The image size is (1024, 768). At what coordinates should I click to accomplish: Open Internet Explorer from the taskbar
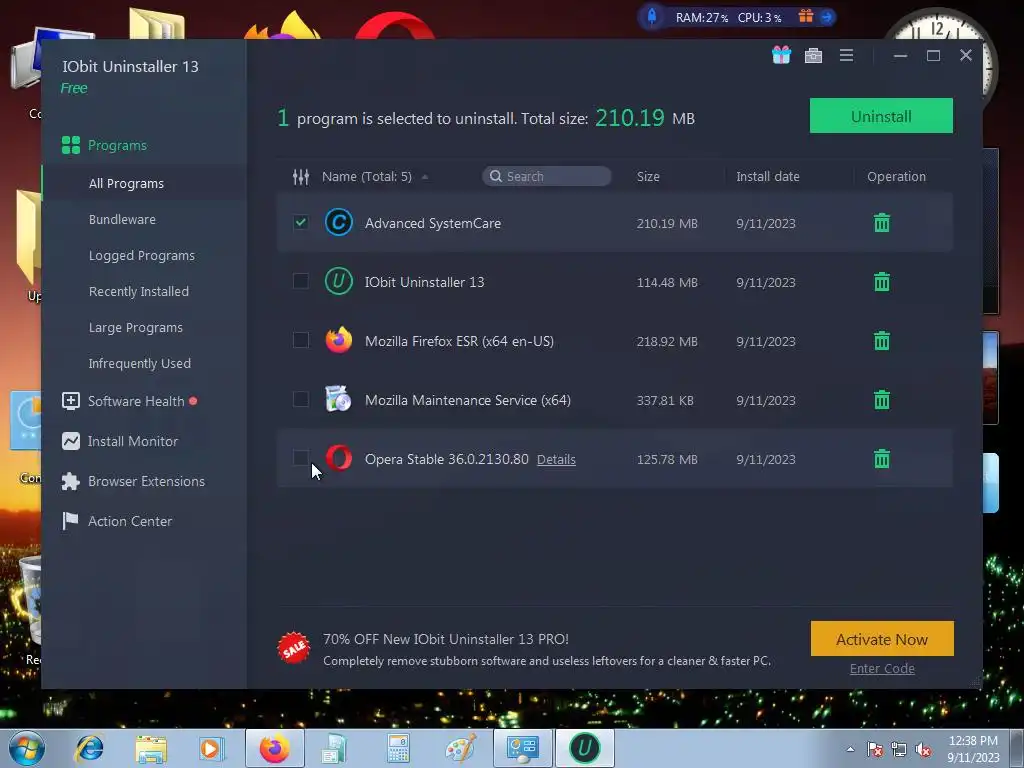pyautogui.click(x=89, y=748)
